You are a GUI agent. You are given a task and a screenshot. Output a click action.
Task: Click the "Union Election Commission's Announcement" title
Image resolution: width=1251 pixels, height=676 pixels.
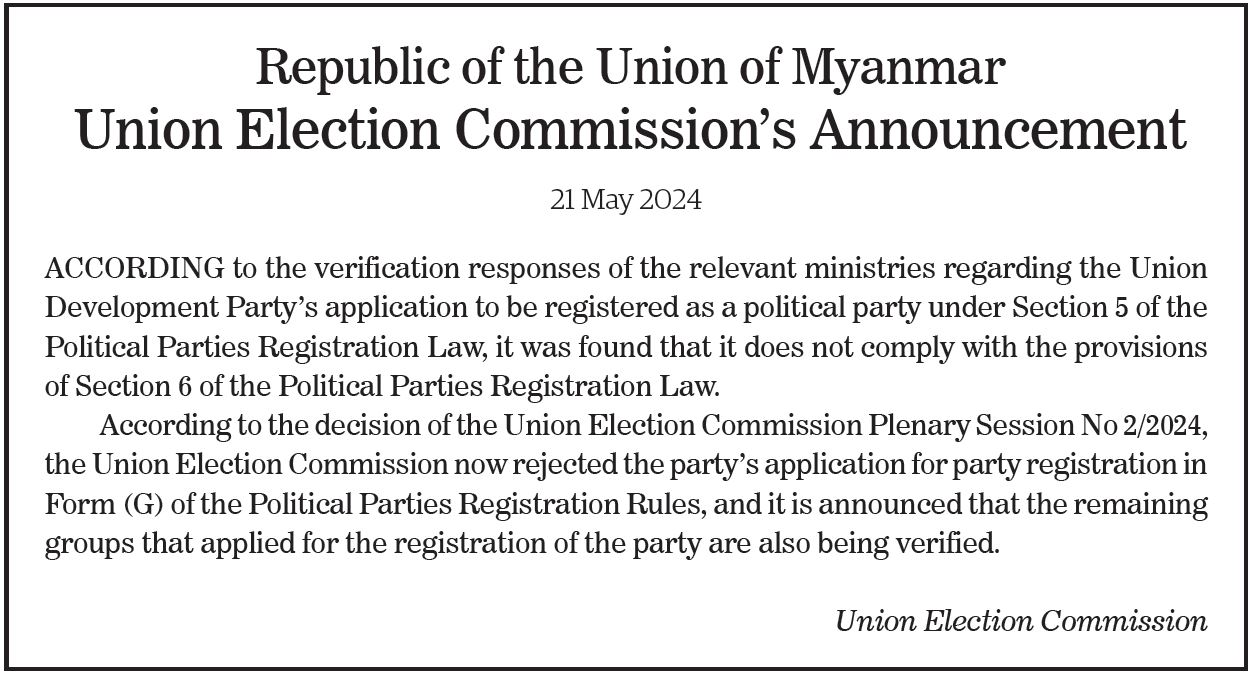pyautogui.click(x=630, y=131)
